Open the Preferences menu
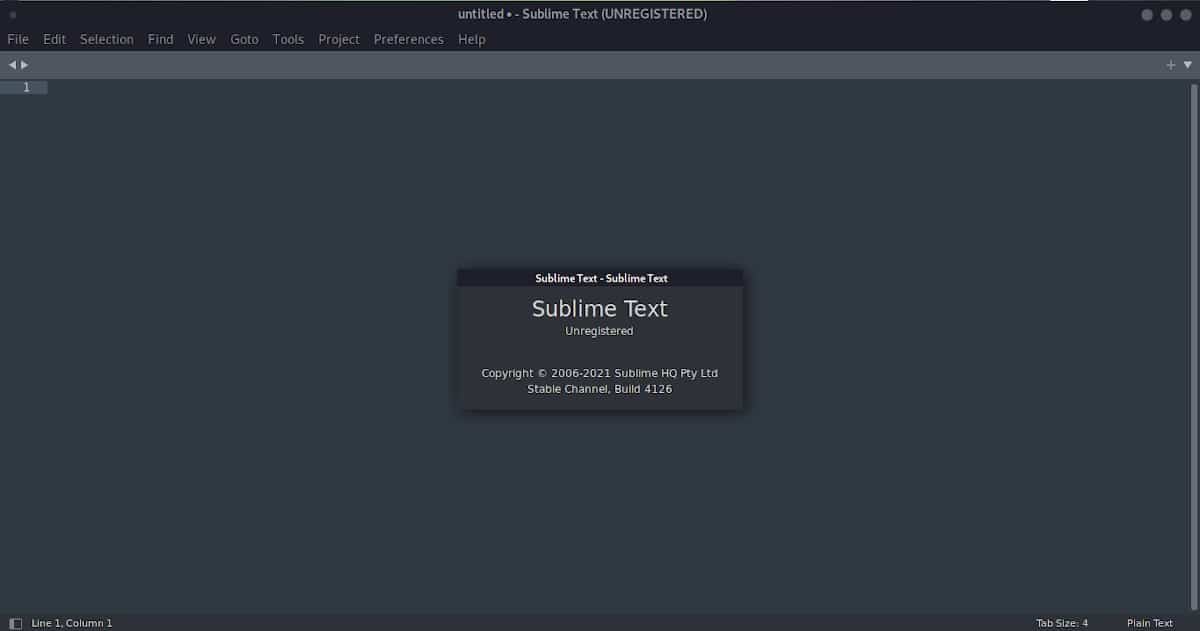 [408, 39]
